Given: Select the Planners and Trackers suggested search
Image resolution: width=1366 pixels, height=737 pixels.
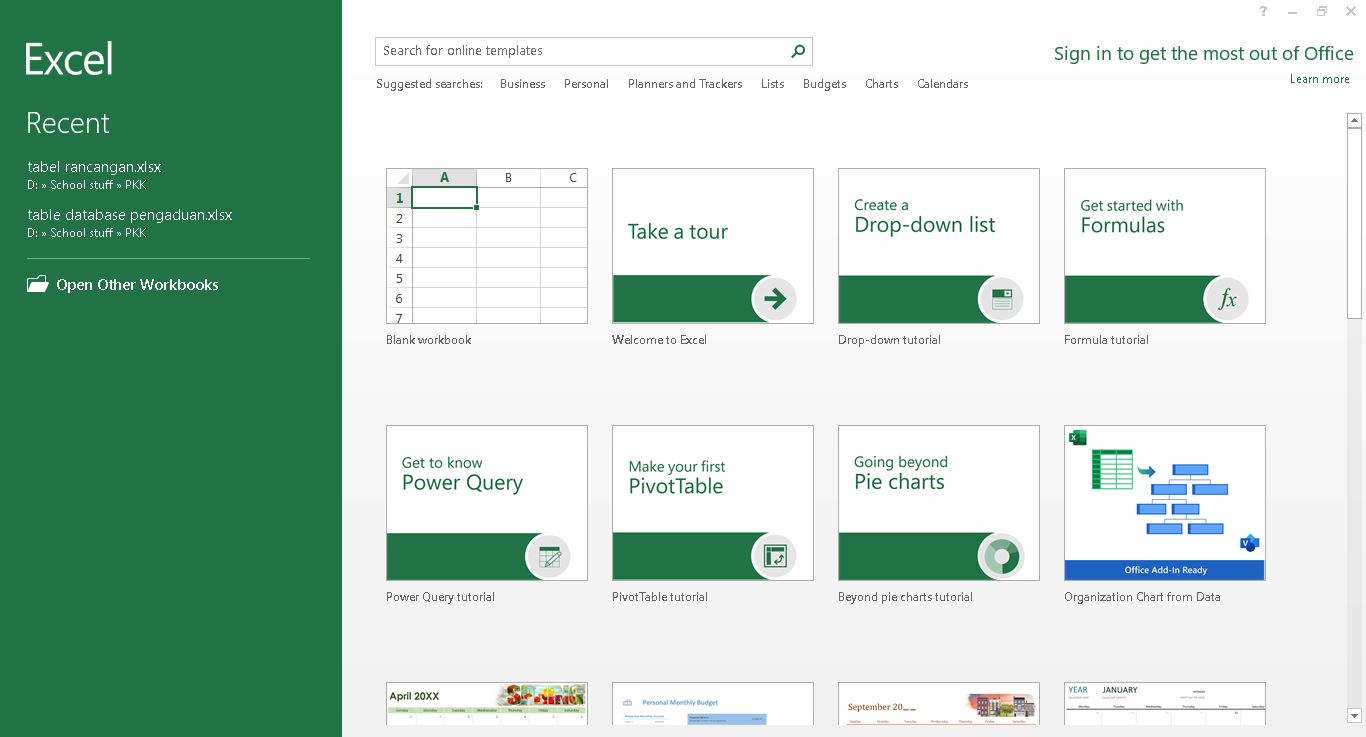Looking at the screenshot, I should 685,84.
